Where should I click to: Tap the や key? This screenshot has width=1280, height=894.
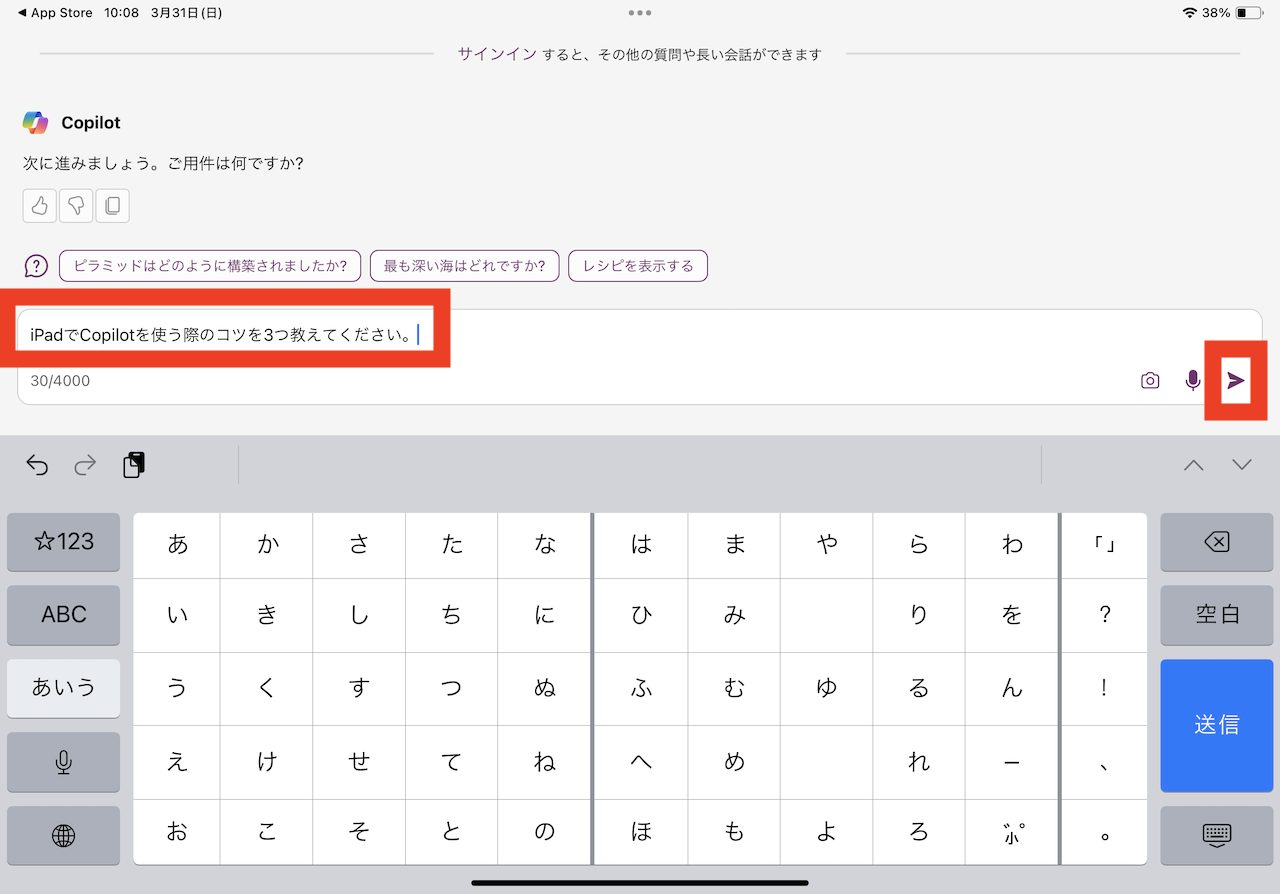tap(827, 545)
